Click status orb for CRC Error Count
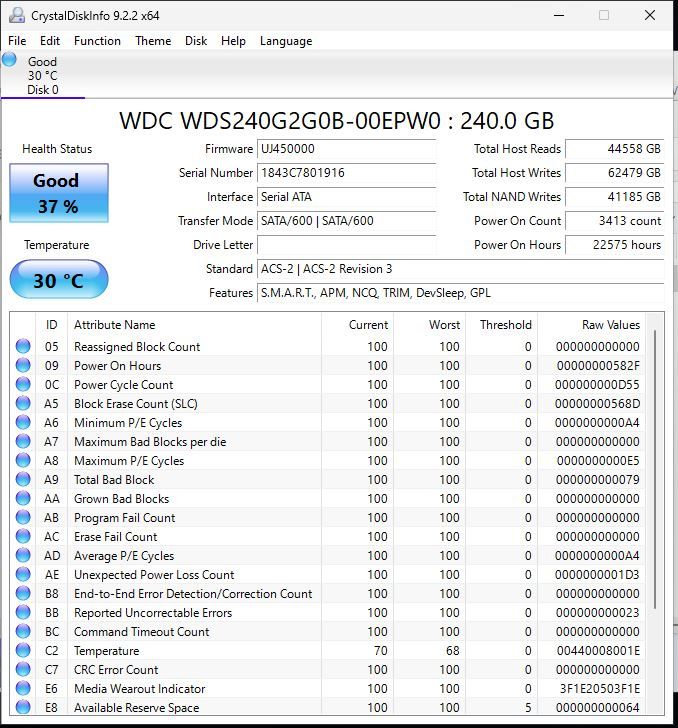 [x=23, y=670]
